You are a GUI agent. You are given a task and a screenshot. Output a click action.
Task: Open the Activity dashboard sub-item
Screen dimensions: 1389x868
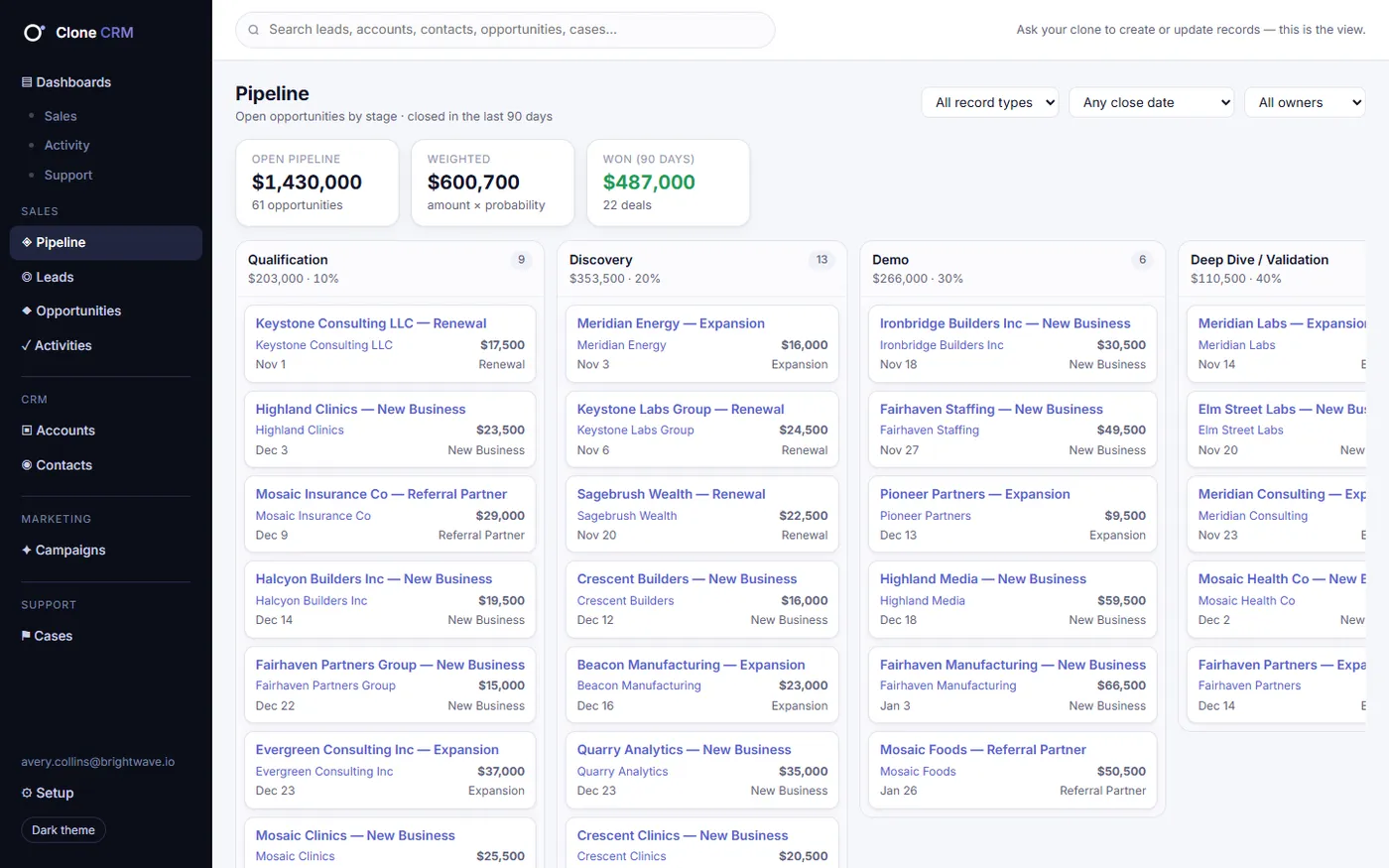pyautogui.click(x=66, y=145)
